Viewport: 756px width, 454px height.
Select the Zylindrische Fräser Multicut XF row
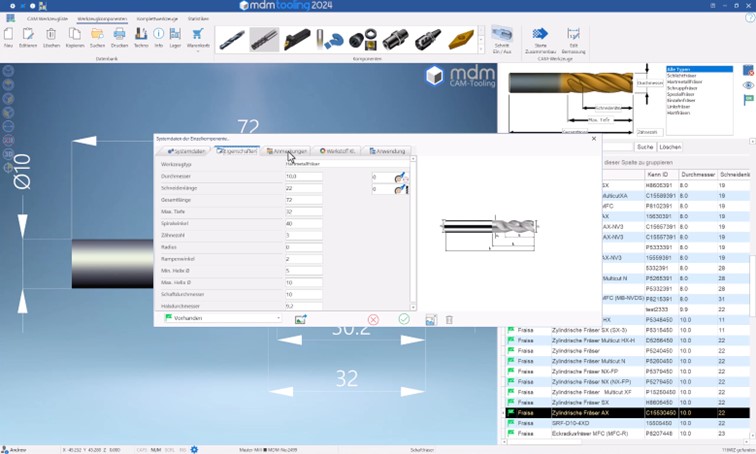(x=628, y=392)
